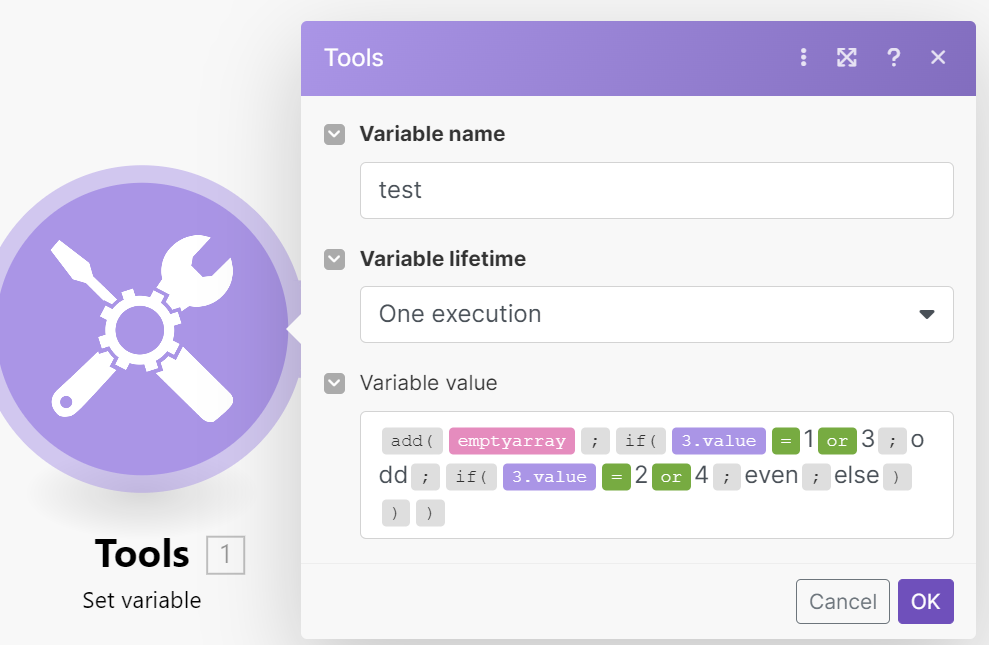The width and height of the screenshot is (989, 645).
Task: Open the three-dot options menu
Action: [x=803, y=58]
